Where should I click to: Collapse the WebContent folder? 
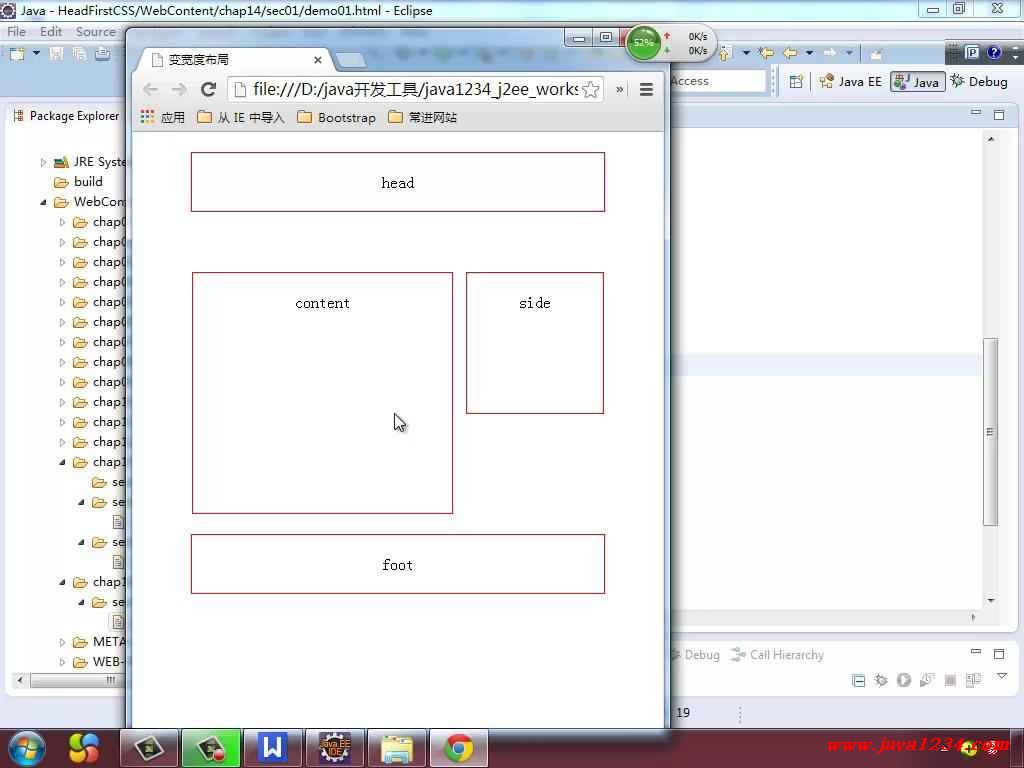coord(43,202)
